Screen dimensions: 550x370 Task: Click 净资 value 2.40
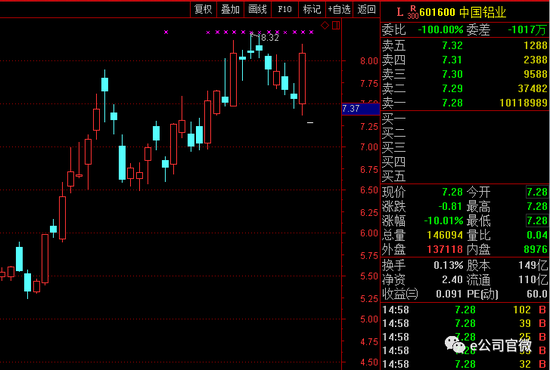[452, 280]
